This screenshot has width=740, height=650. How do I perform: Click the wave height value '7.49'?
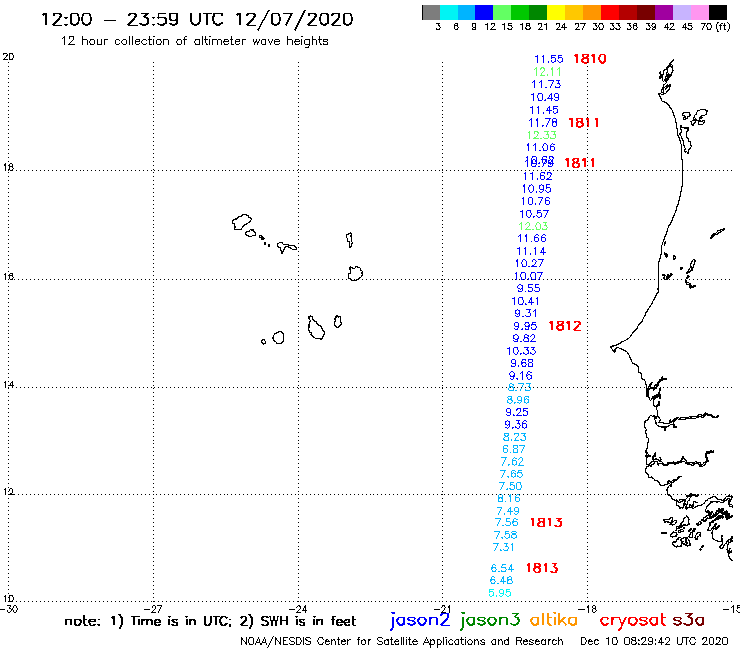coord(508,511)
